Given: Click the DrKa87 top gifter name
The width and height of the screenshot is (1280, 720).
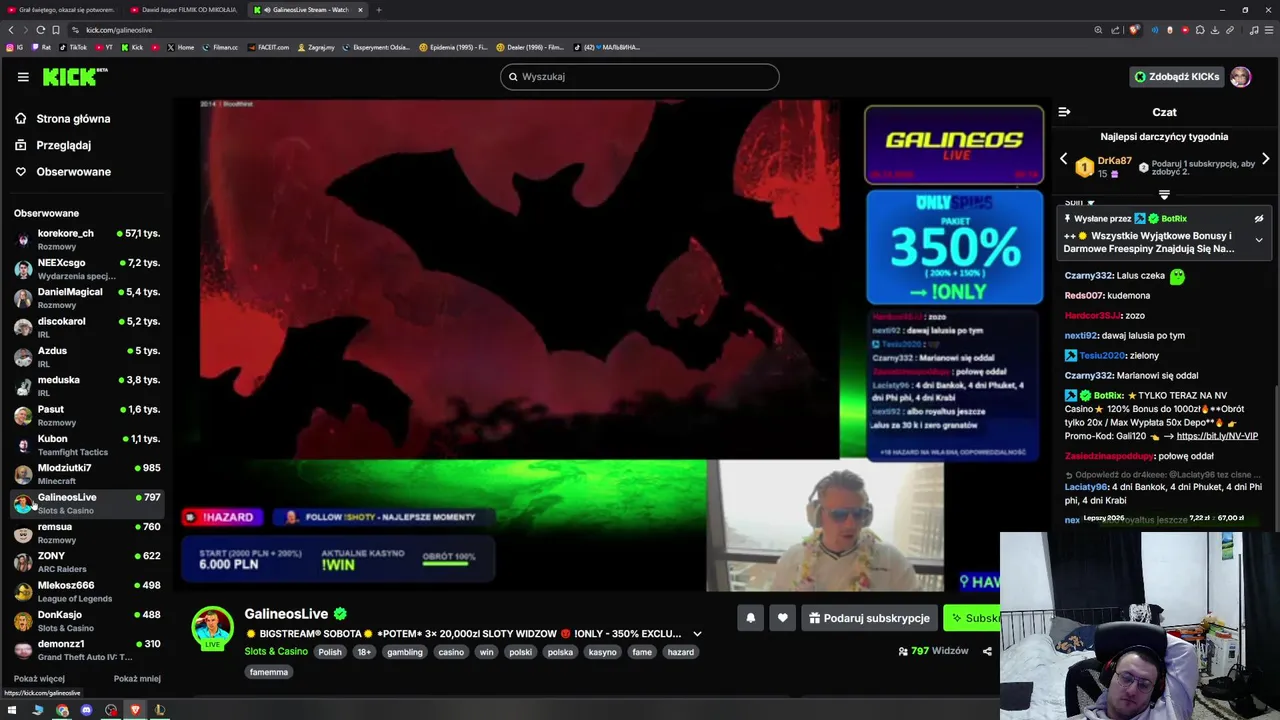Looking at the screenshot, I should tap(1114, 160).
